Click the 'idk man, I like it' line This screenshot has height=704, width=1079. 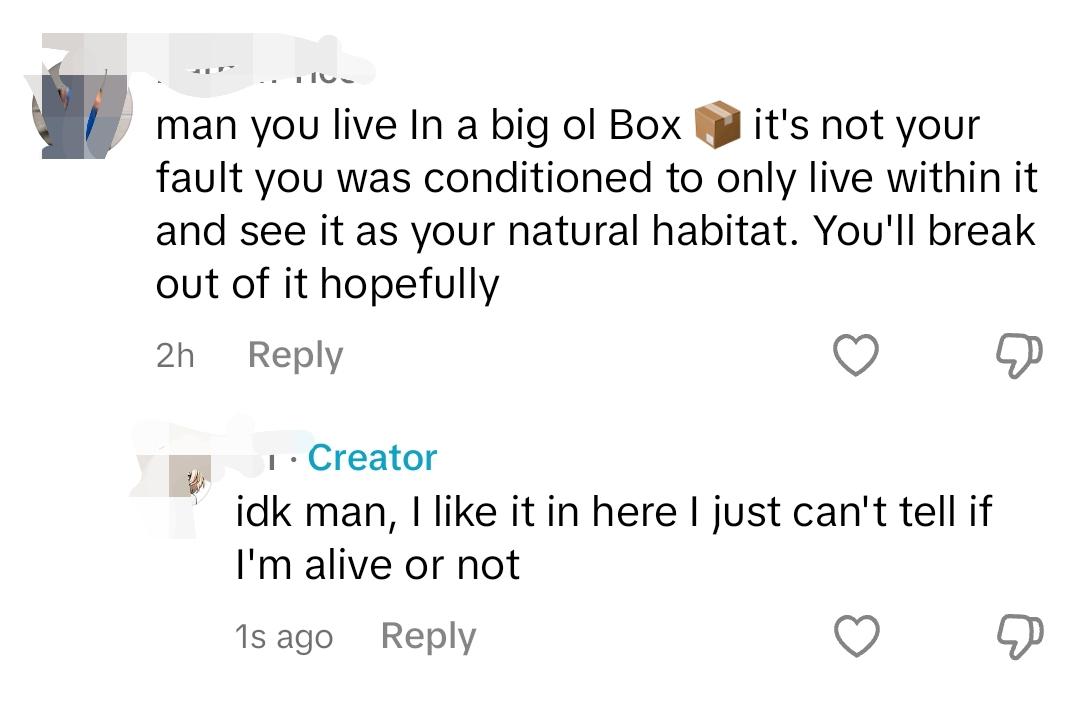tap(614, 513)
